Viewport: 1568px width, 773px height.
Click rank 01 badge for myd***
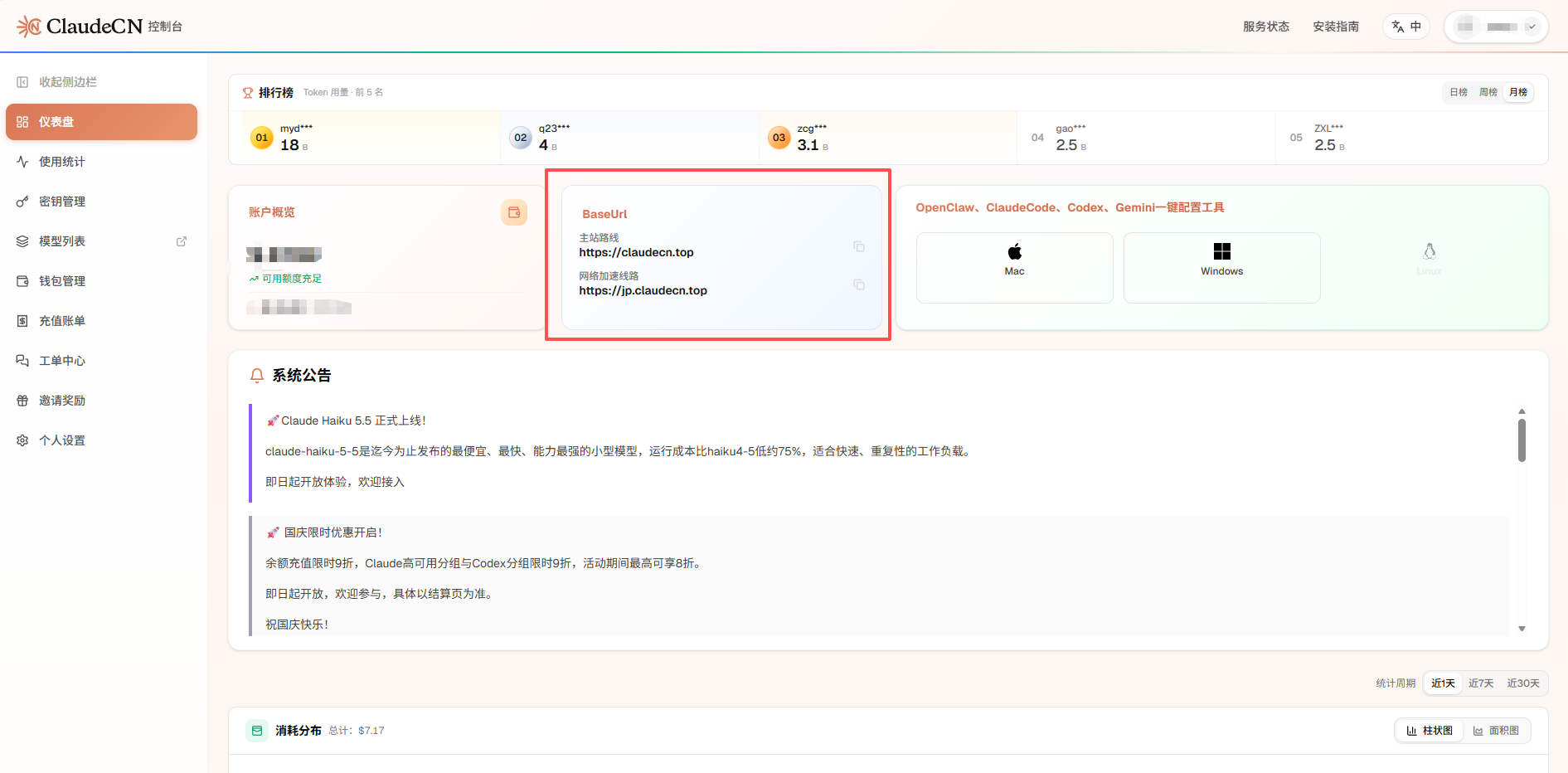click(x=262, y=138)
